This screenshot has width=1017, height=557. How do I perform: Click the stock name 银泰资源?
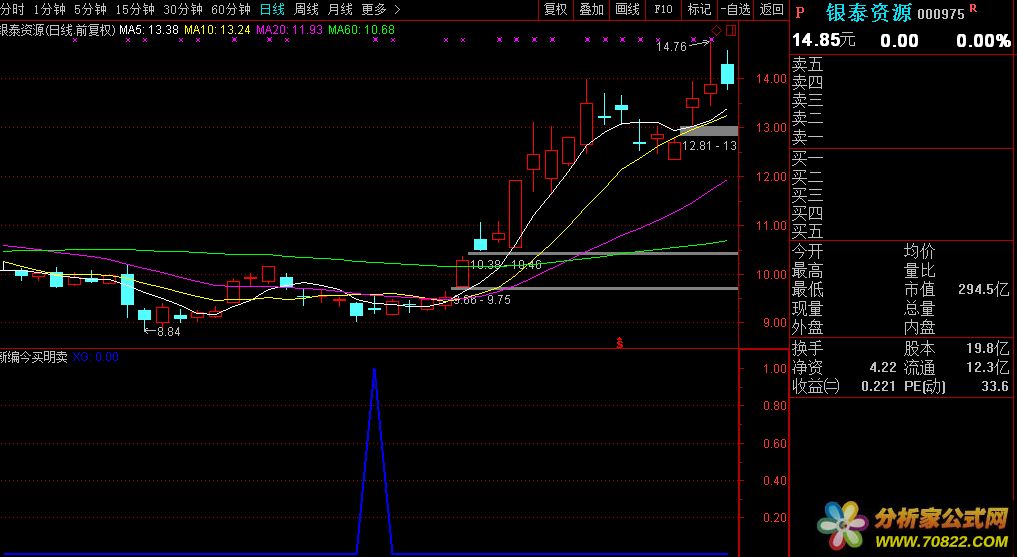[868, 12]
